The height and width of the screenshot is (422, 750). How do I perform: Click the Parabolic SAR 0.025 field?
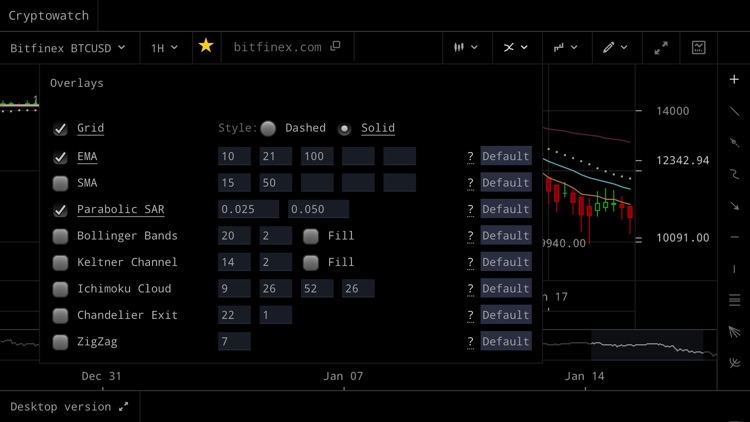pyautogui.click(x=248, y=209)
